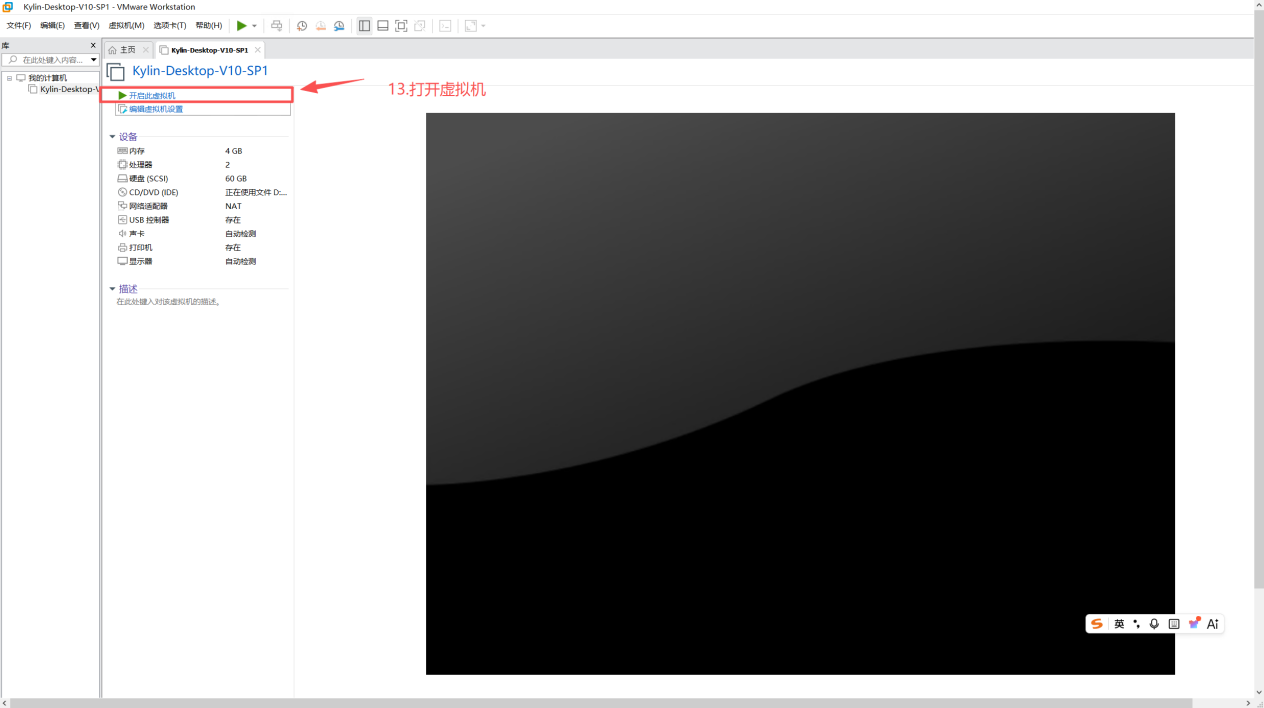
Task: Open the snapshot manager toolbar icon
Action: pos(339,26)
